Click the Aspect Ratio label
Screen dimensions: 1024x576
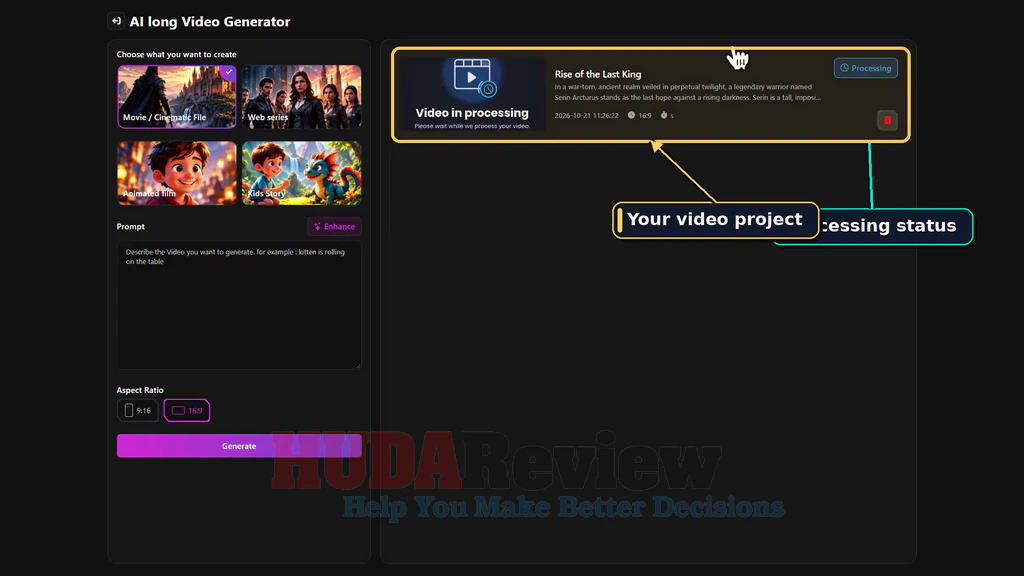[x=140, y=390]
